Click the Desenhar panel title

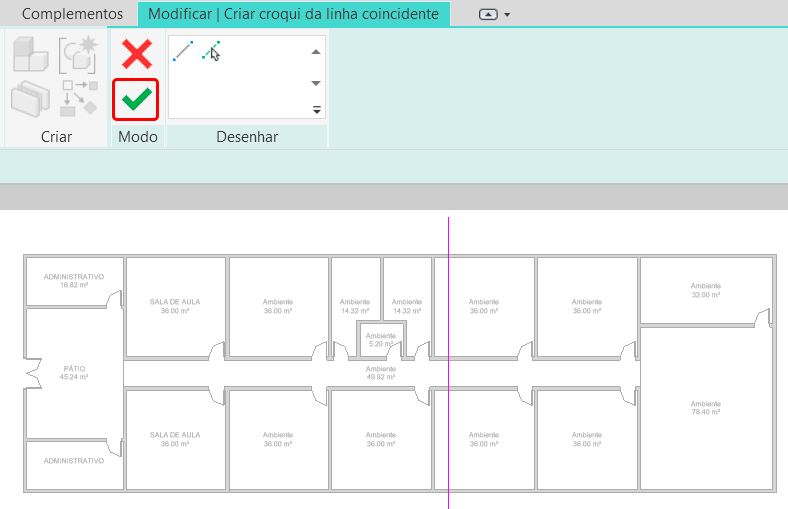[247, 137]
